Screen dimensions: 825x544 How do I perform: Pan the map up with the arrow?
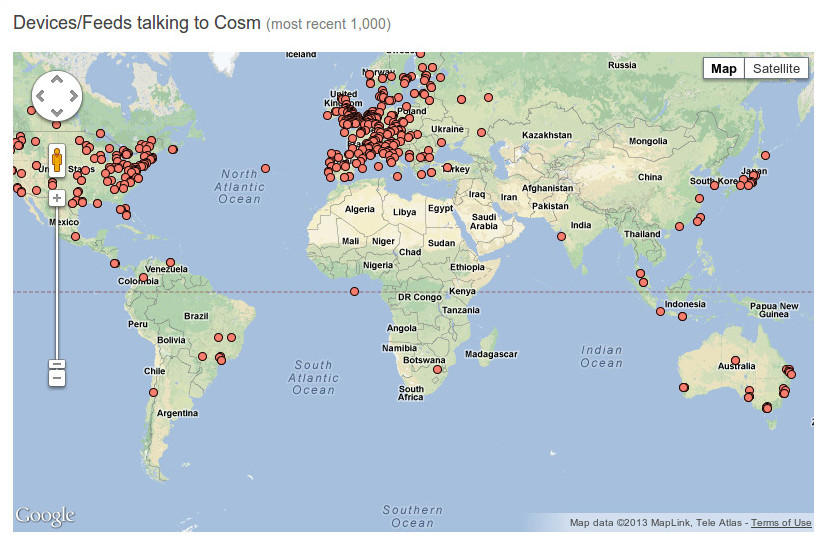point(57,80)
